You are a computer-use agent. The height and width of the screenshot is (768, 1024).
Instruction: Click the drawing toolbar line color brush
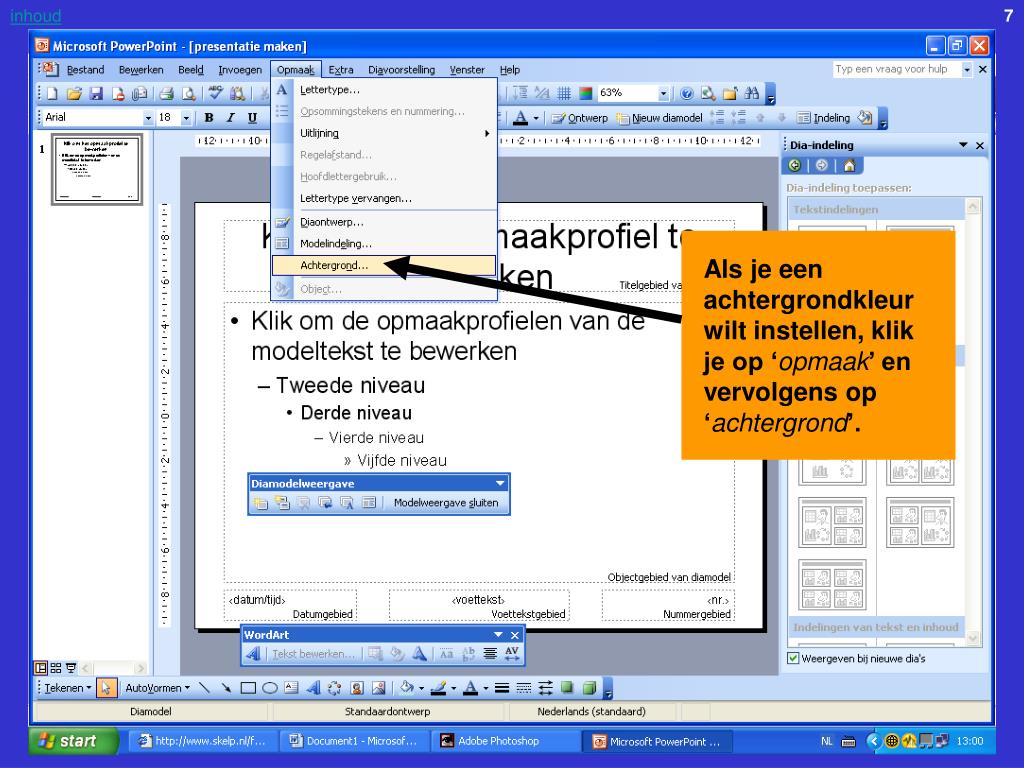click(438, 688)
